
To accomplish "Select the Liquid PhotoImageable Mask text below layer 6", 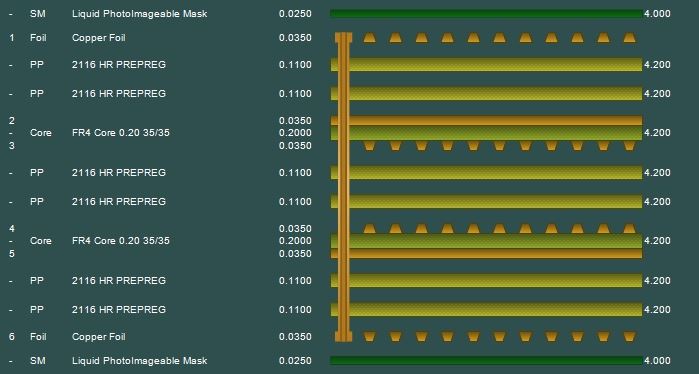I will point(140,361).
